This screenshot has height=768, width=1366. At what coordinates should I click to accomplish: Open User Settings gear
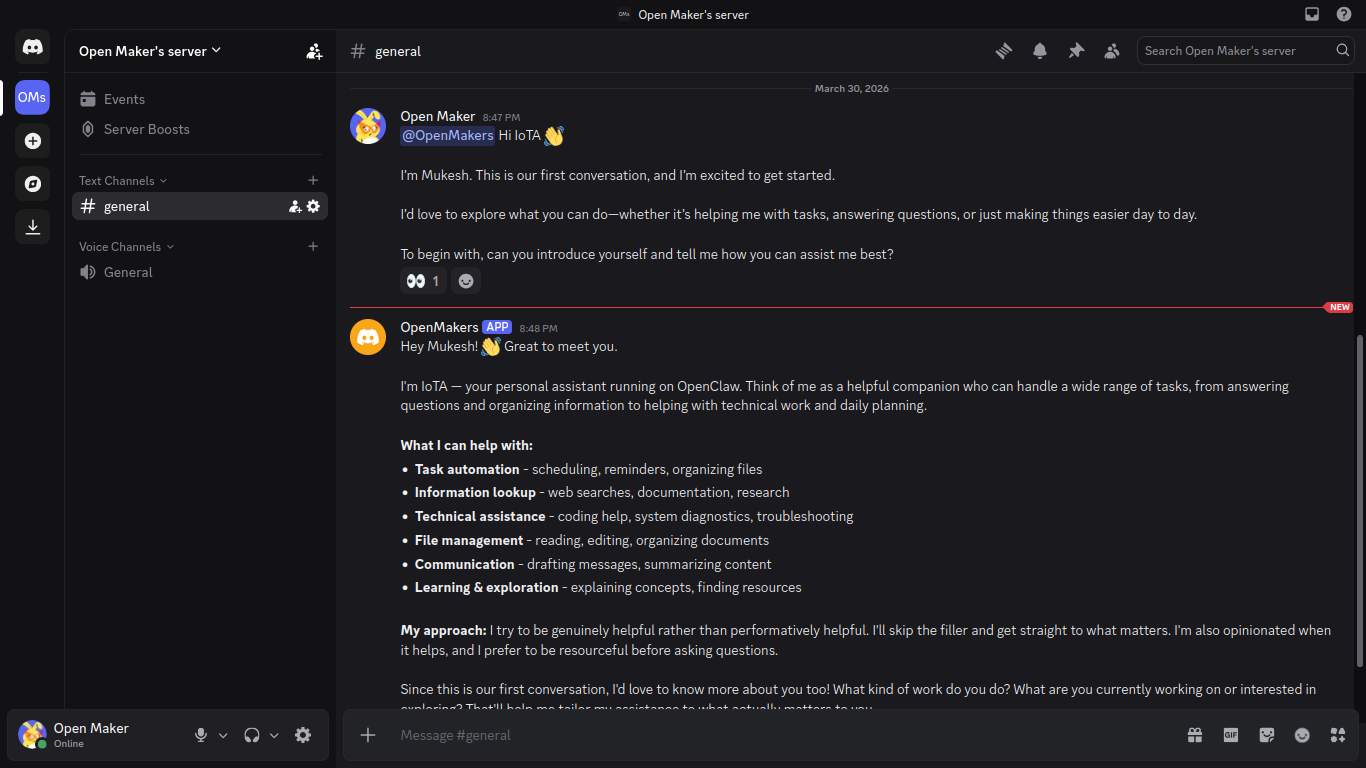[303, 735]
